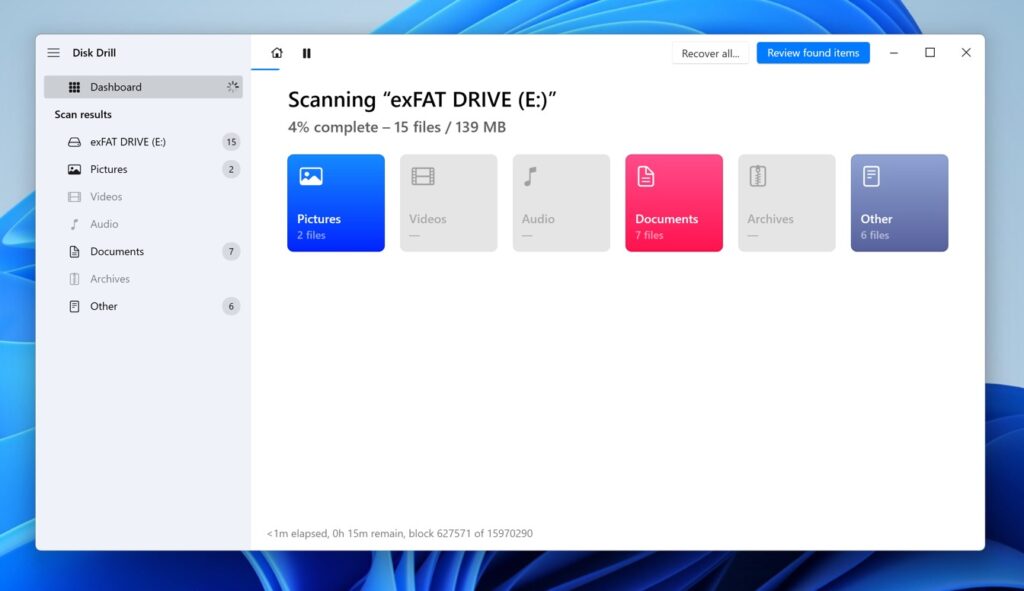Click the spinning progress indicator beside Dashboard
This screenshot has width=1024, height=591.
[x=231, y=87]
